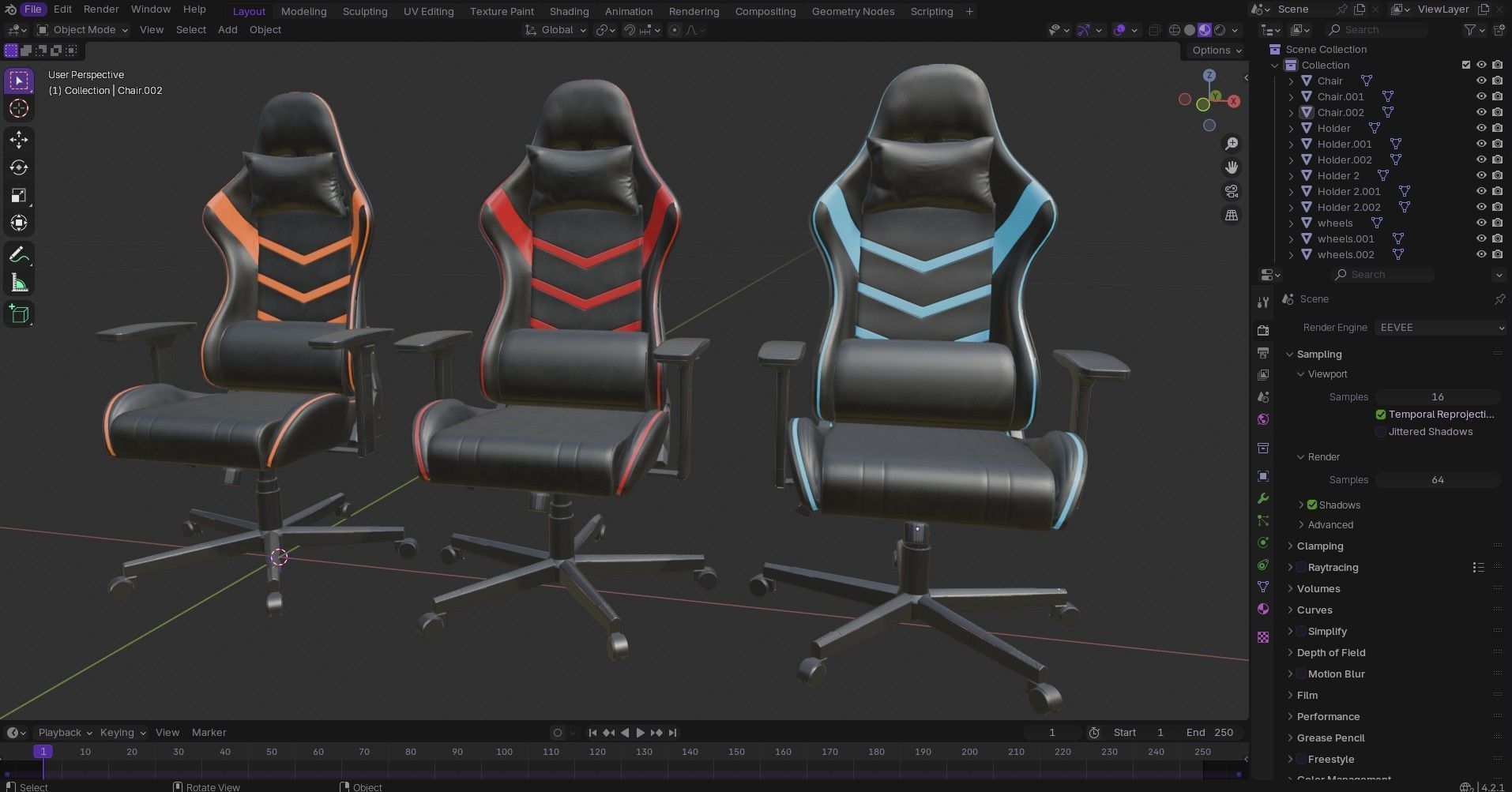Open the Render properties tab

tap(1263, 330)
